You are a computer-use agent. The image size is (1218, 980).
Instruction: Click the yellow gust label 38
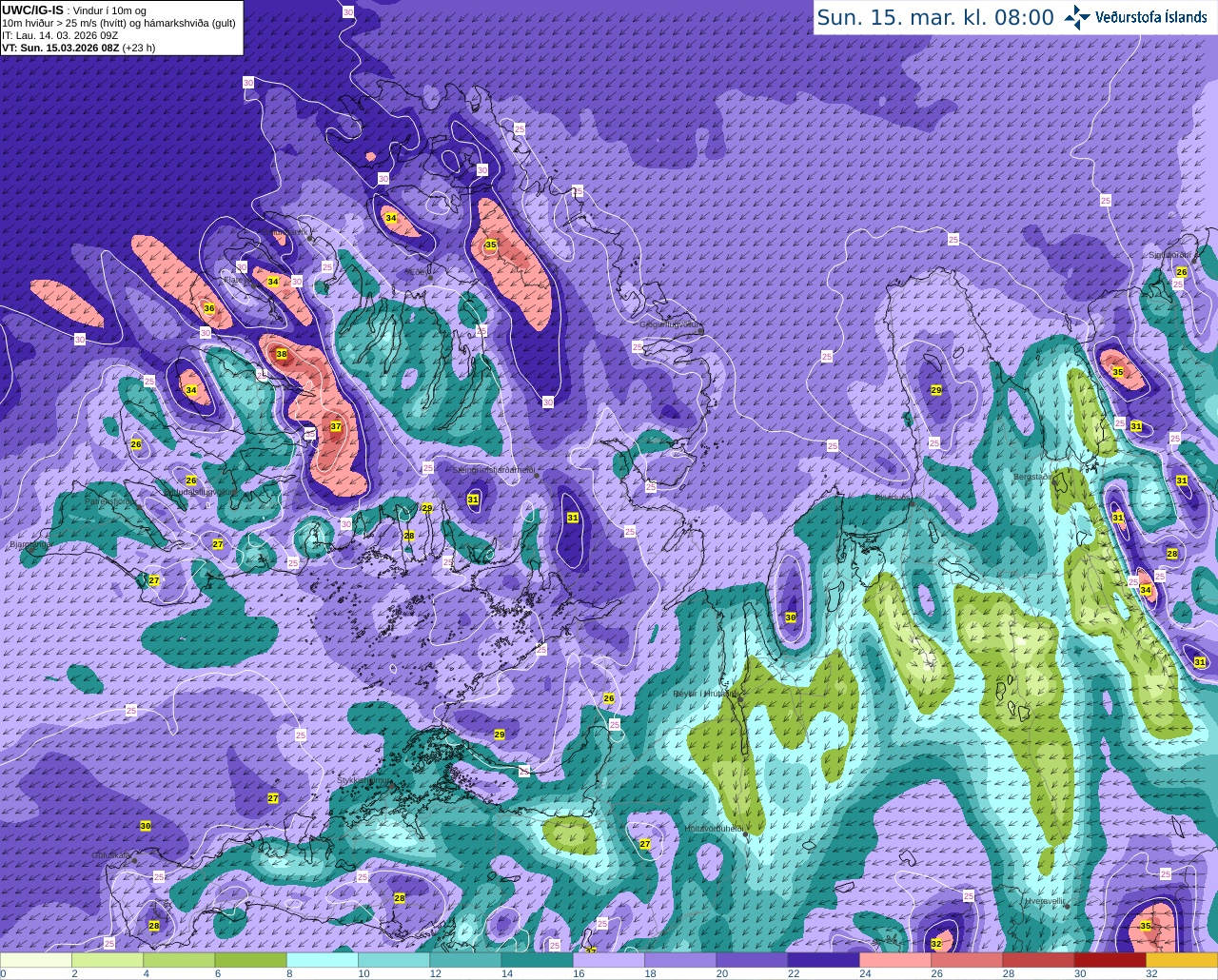click(282, 354)
